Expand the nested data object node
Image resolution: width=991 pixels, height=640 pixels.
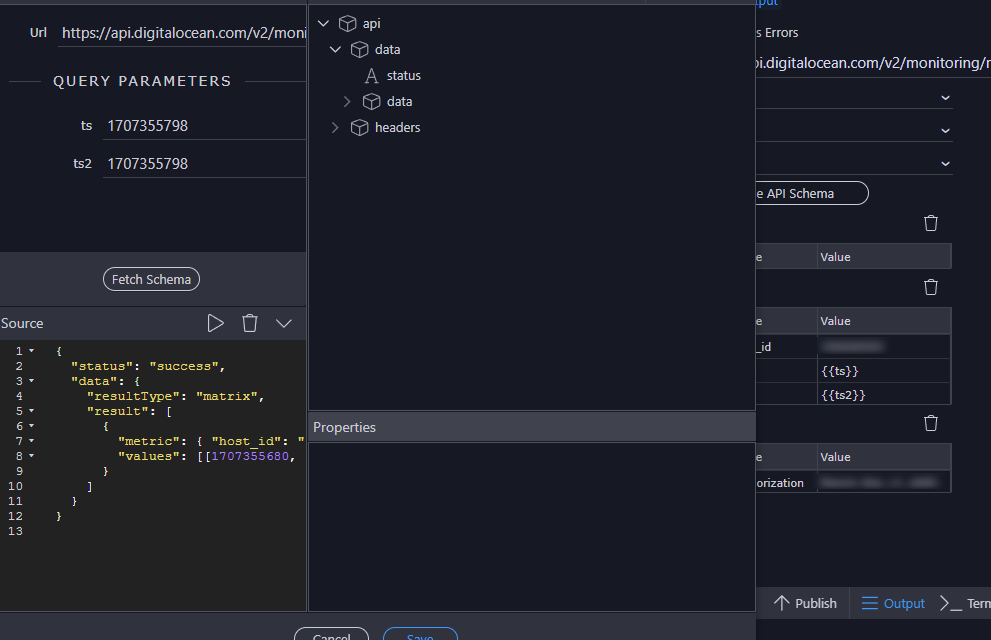coord(347,101)
